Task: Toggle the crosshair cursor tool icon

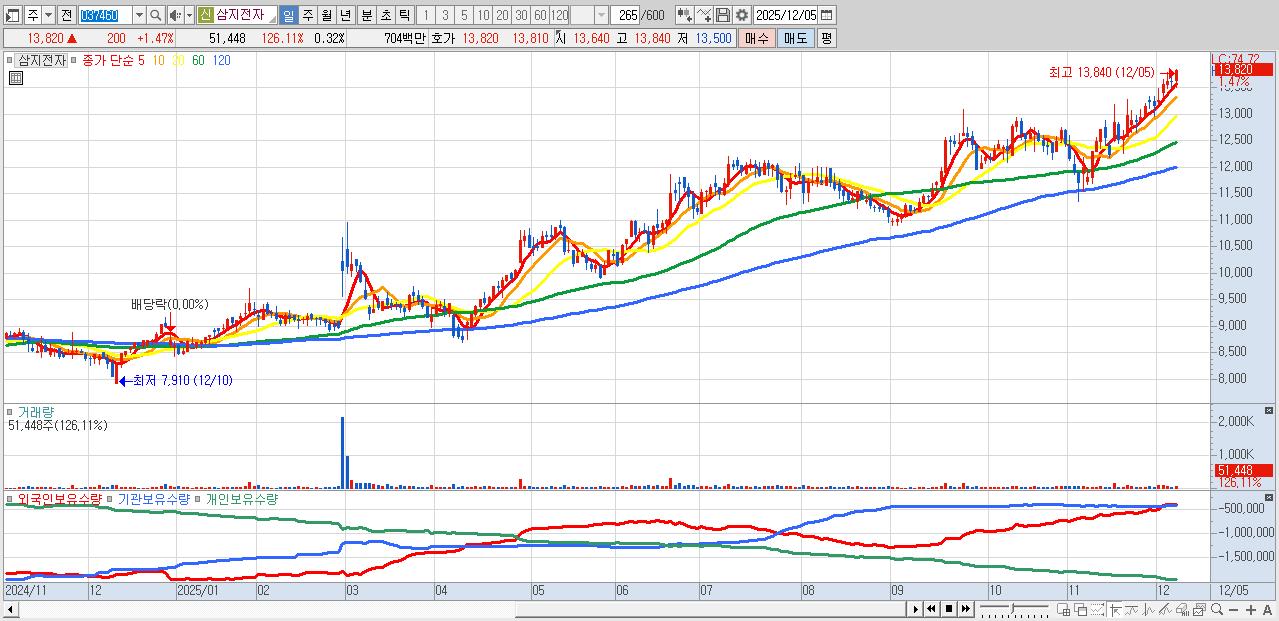Action: tap(1115, 610)
